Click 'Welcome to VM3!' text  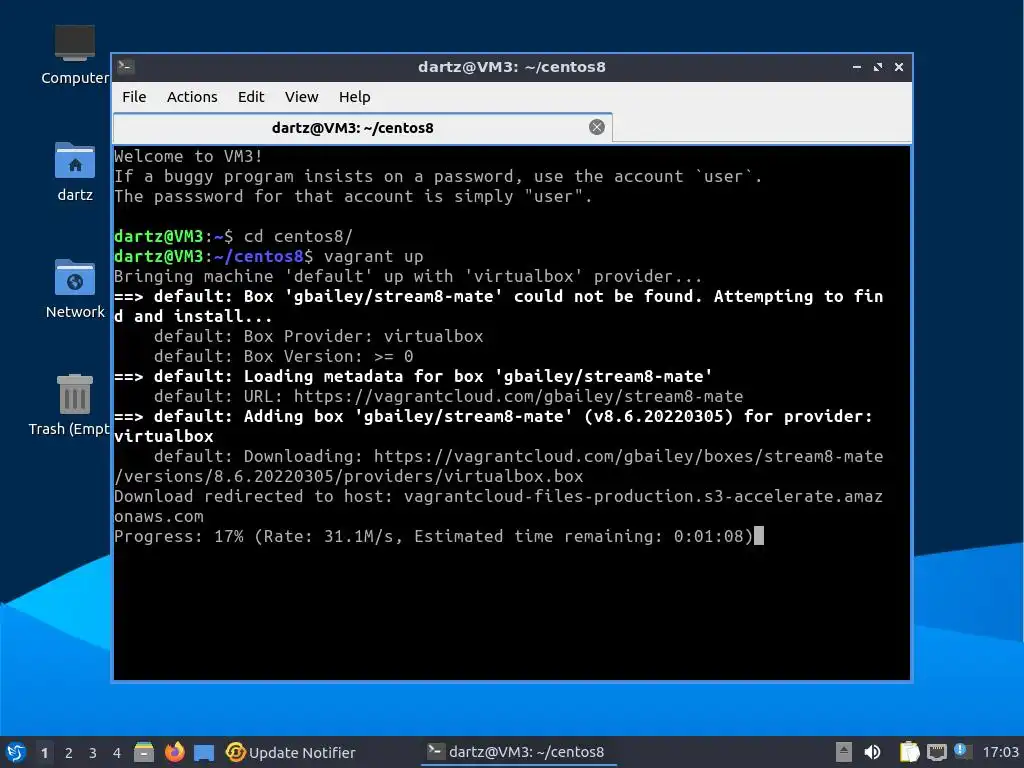(189, 157)
